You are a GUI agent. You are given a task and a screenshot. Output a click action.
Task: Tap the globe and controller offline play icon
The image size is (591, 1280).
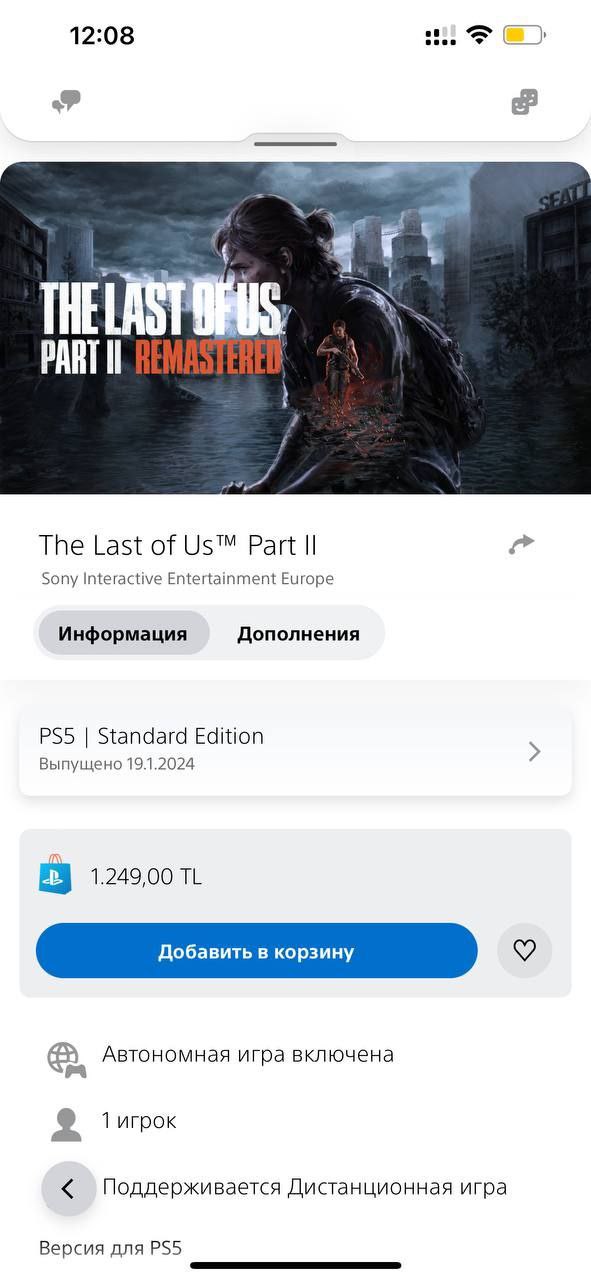[66, 1059]
